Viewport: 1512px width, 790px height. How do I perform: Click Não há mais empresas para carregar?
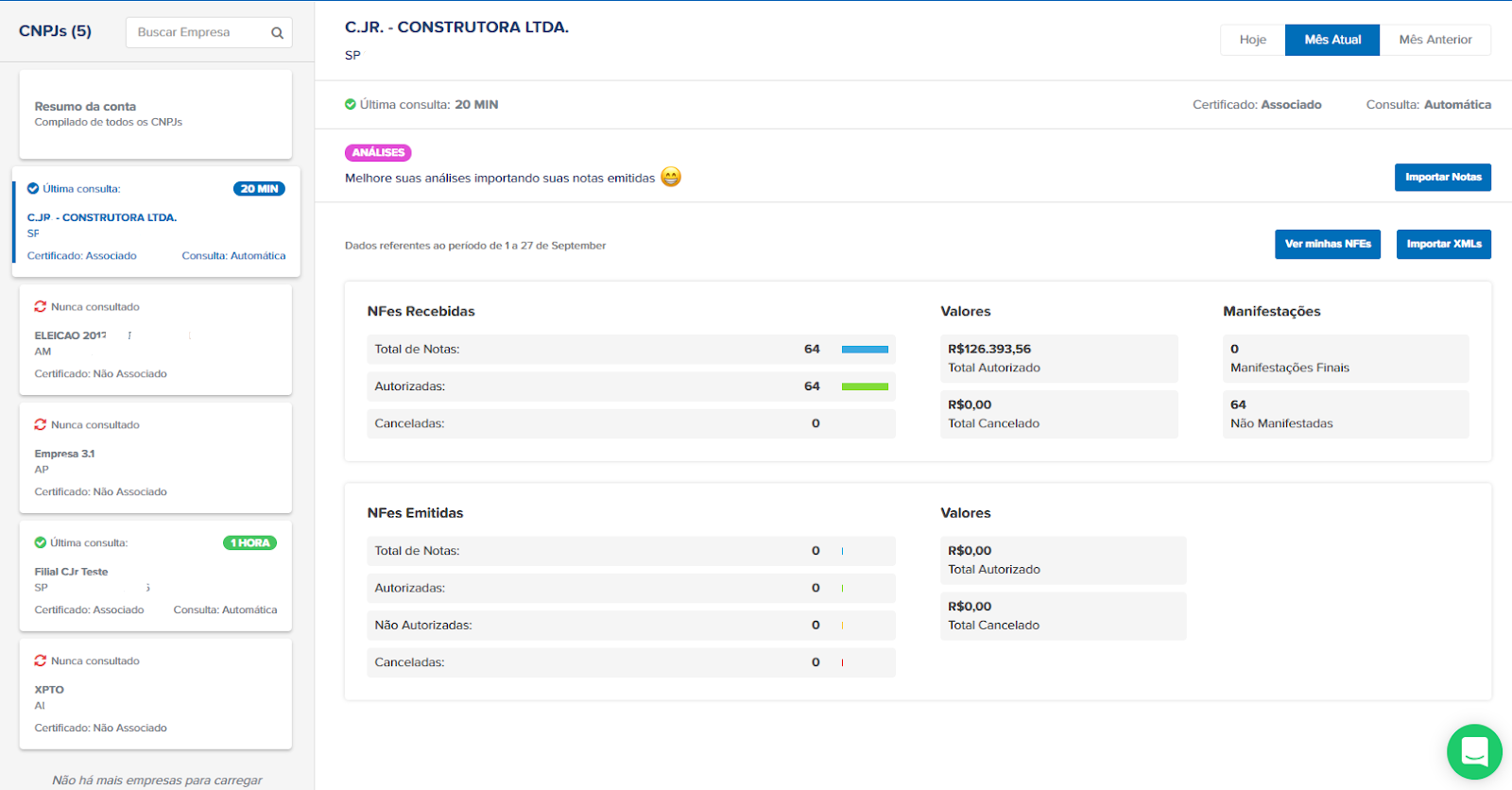157,781
